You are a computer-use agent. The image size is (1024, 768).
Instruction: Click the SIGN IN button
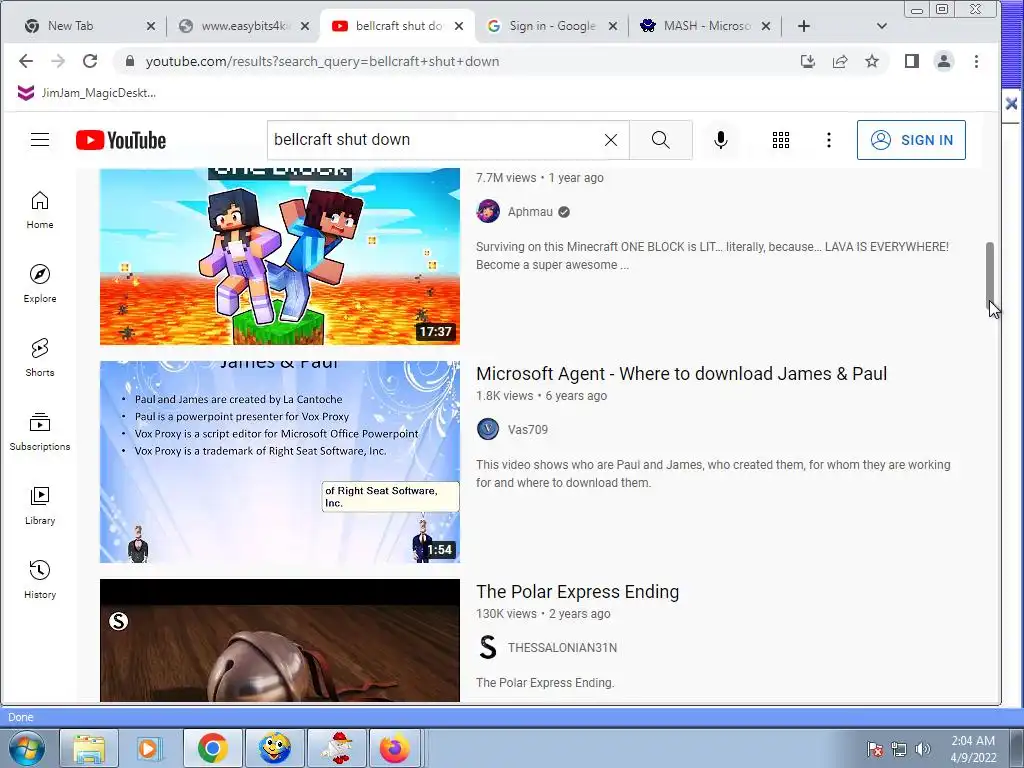(911, 140)
